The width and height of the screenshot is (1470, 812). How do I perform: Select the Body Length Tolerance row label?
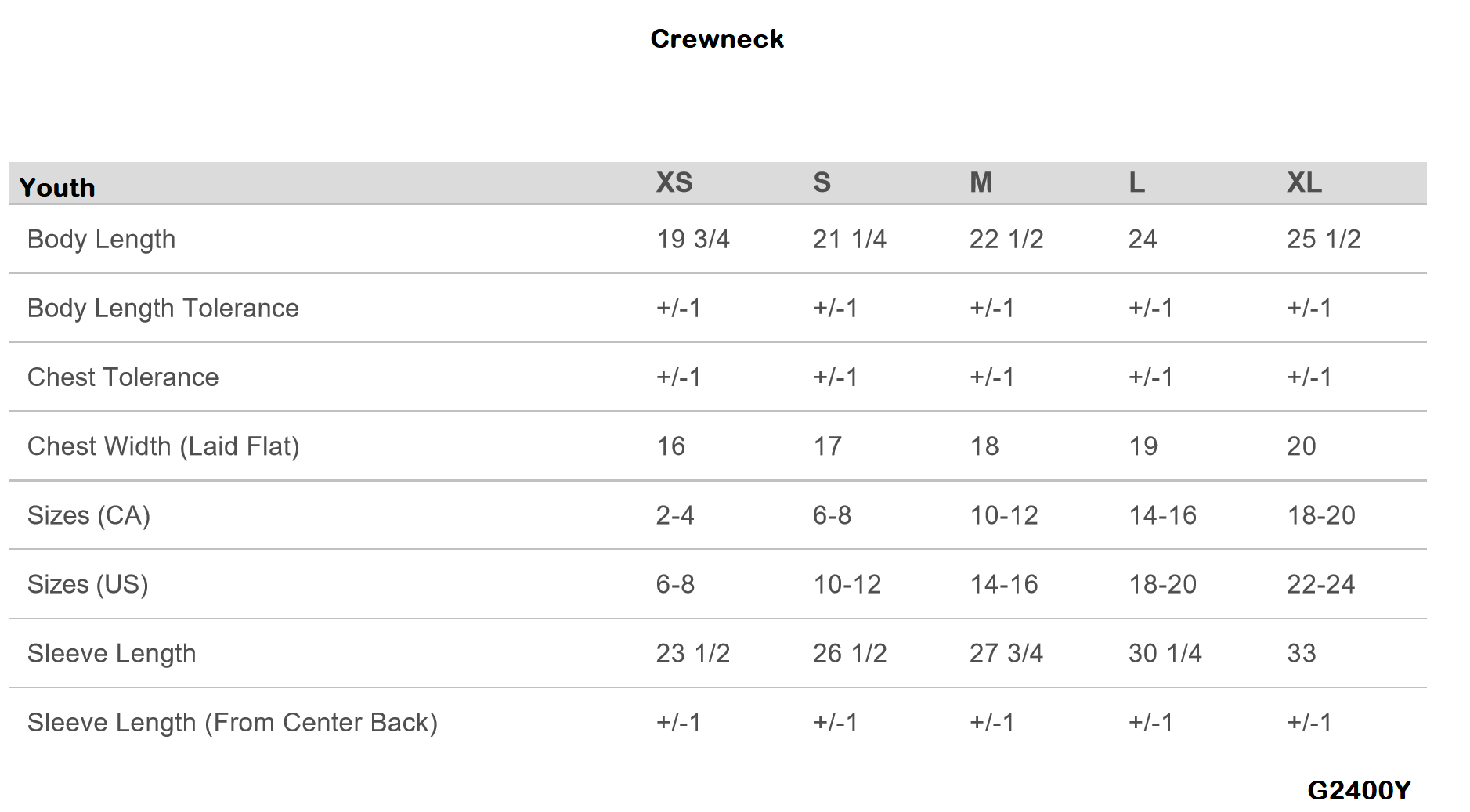click(x=163, y=309)
